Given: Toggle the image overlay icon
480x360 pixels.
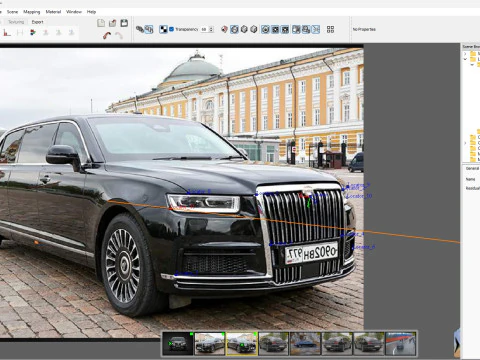Looking at the screenshot, I should pyautogui.click(x=296, y=29).
